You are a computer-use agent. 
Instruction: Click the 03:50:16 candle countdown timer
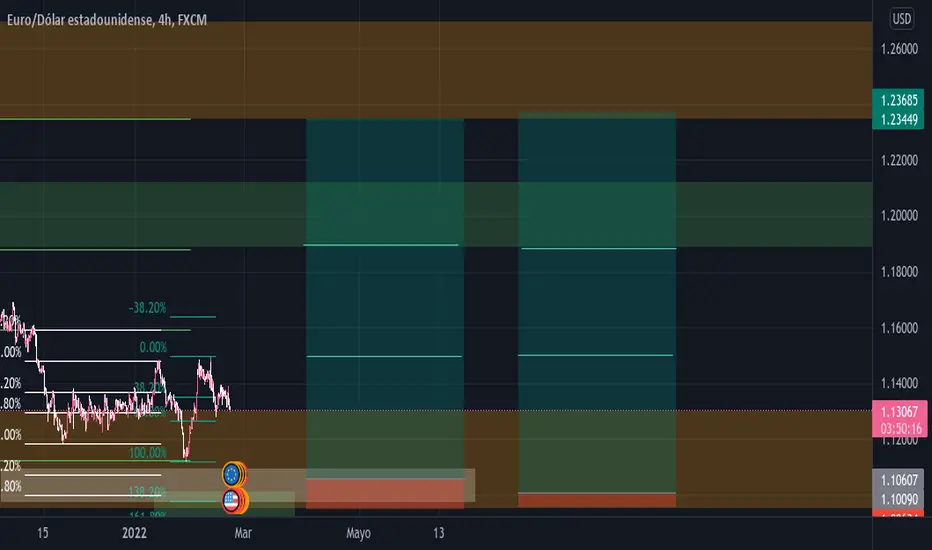(899, 428)
